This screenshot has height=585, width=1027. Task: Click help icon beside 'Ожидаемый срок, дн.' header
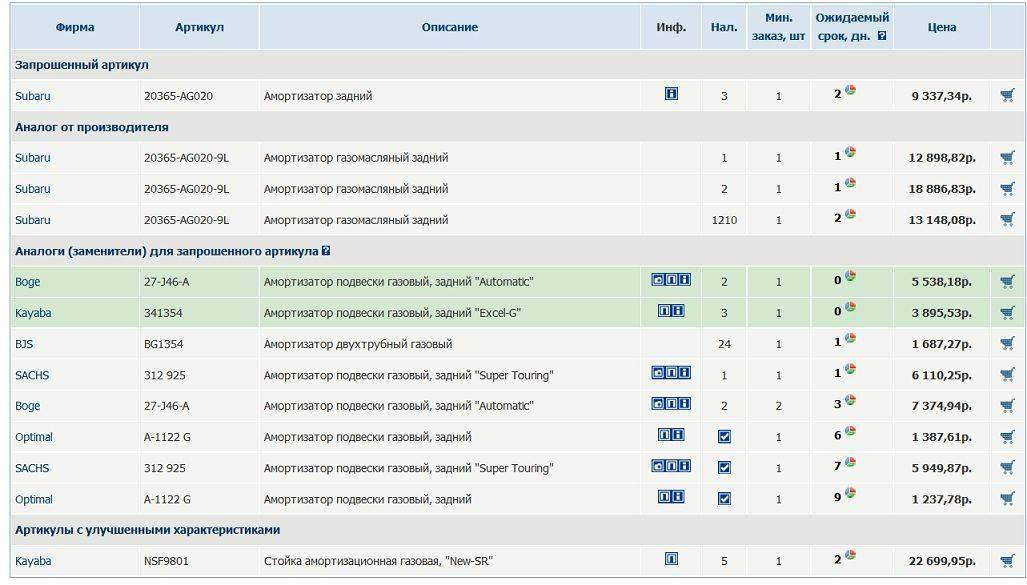click(x=881, y=37)
